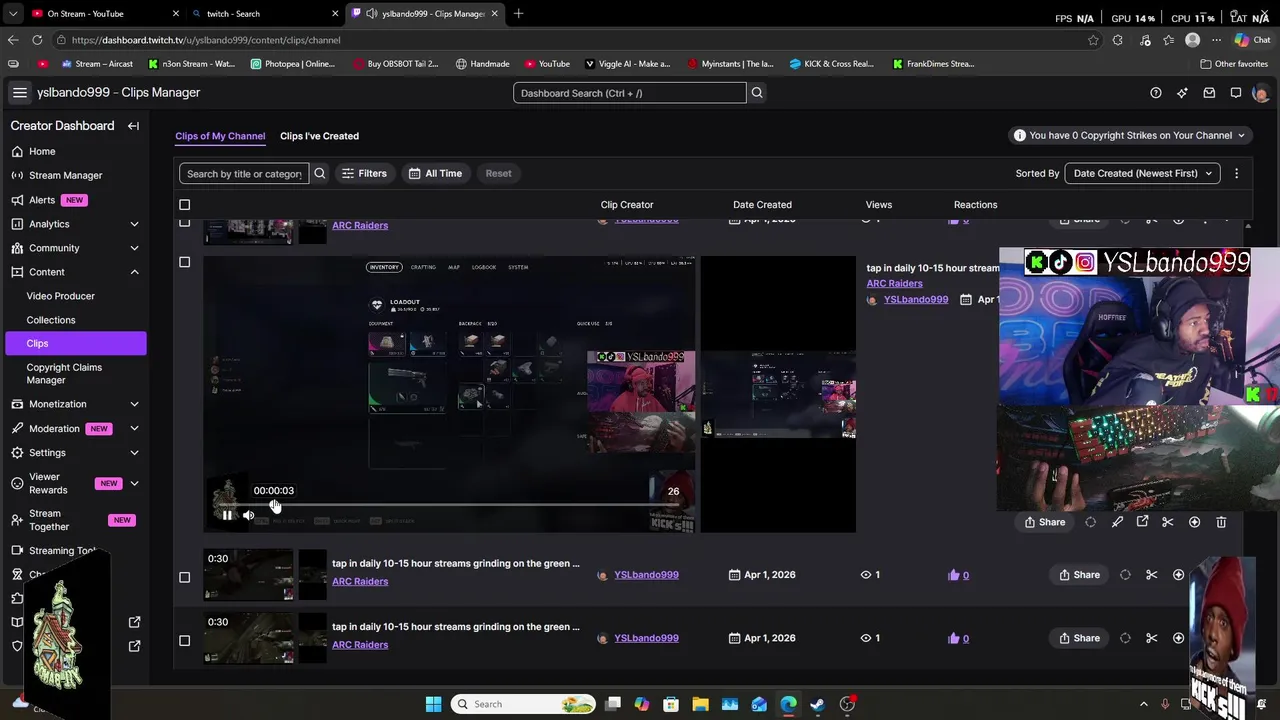This screenshot has width=1280, height=720.
Task: Open the help question mark icon
Action: click(1156, 93)
